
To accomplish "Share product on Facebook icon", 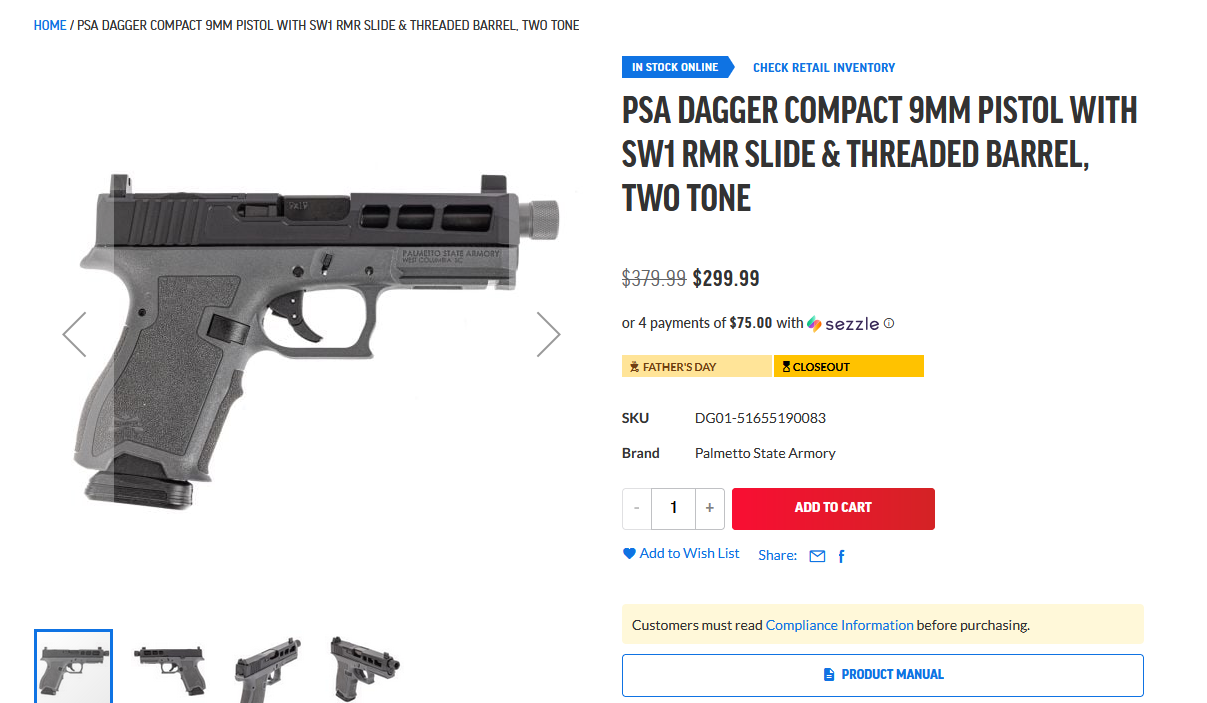I will click(x=841, y=556).
